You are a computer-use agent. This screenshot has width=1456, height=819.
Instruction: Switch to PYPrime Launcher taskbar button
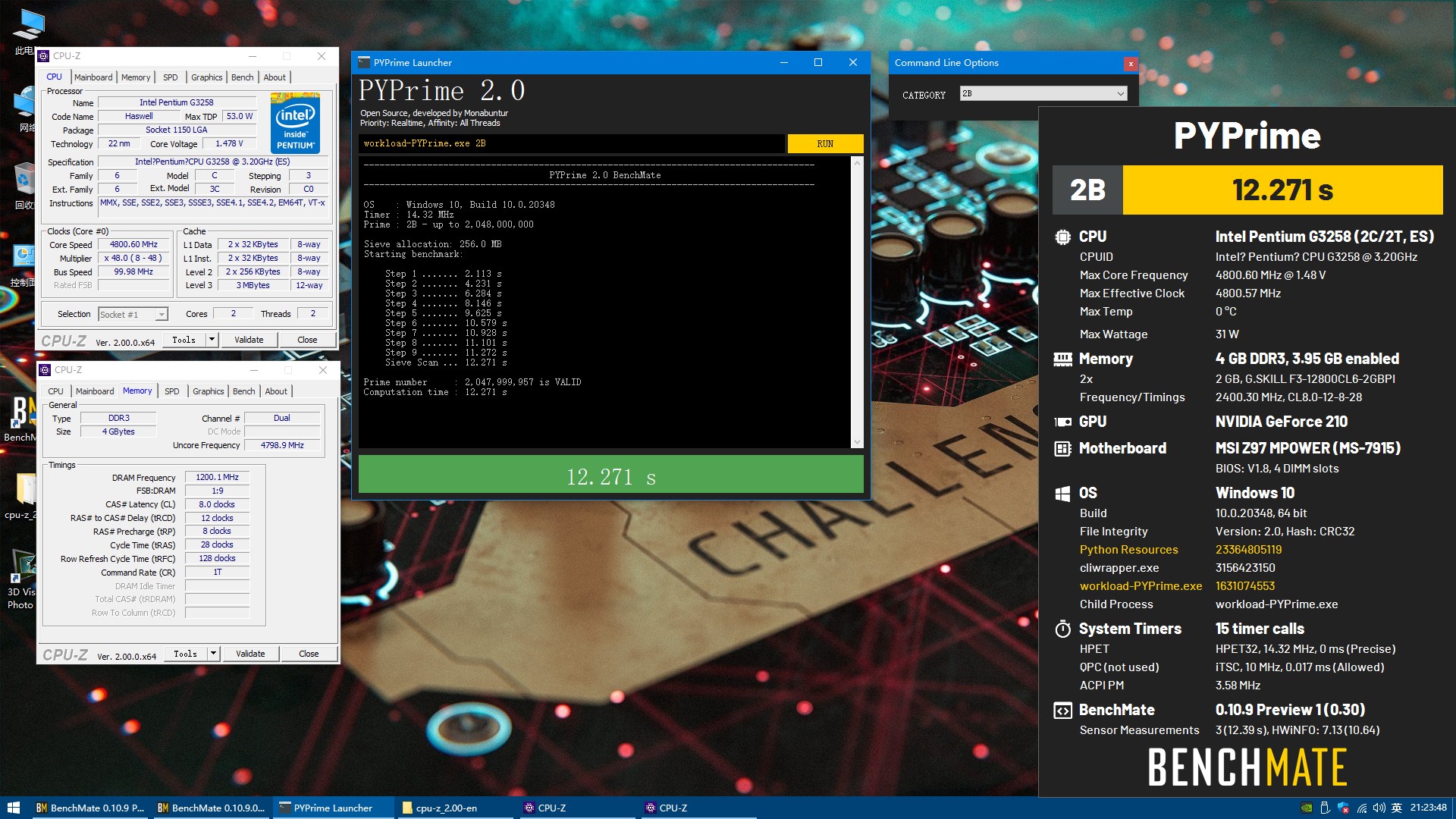point(334,808)
